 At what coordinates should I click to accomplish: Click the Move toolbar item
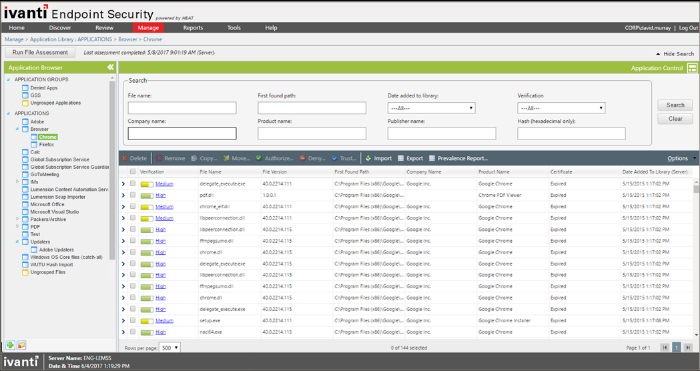(237, 158)
